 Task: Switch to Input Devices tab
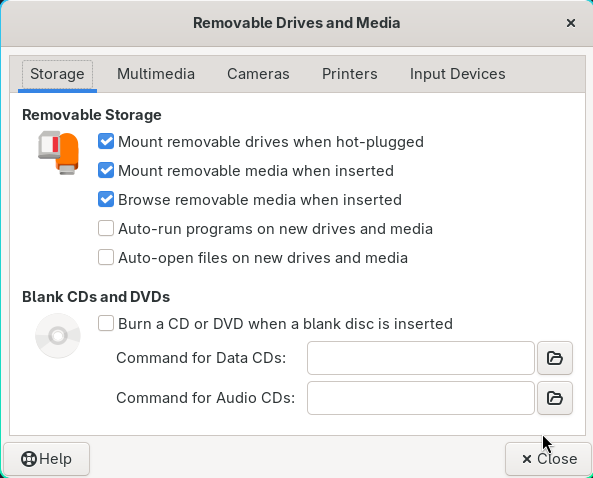[458, 74]
